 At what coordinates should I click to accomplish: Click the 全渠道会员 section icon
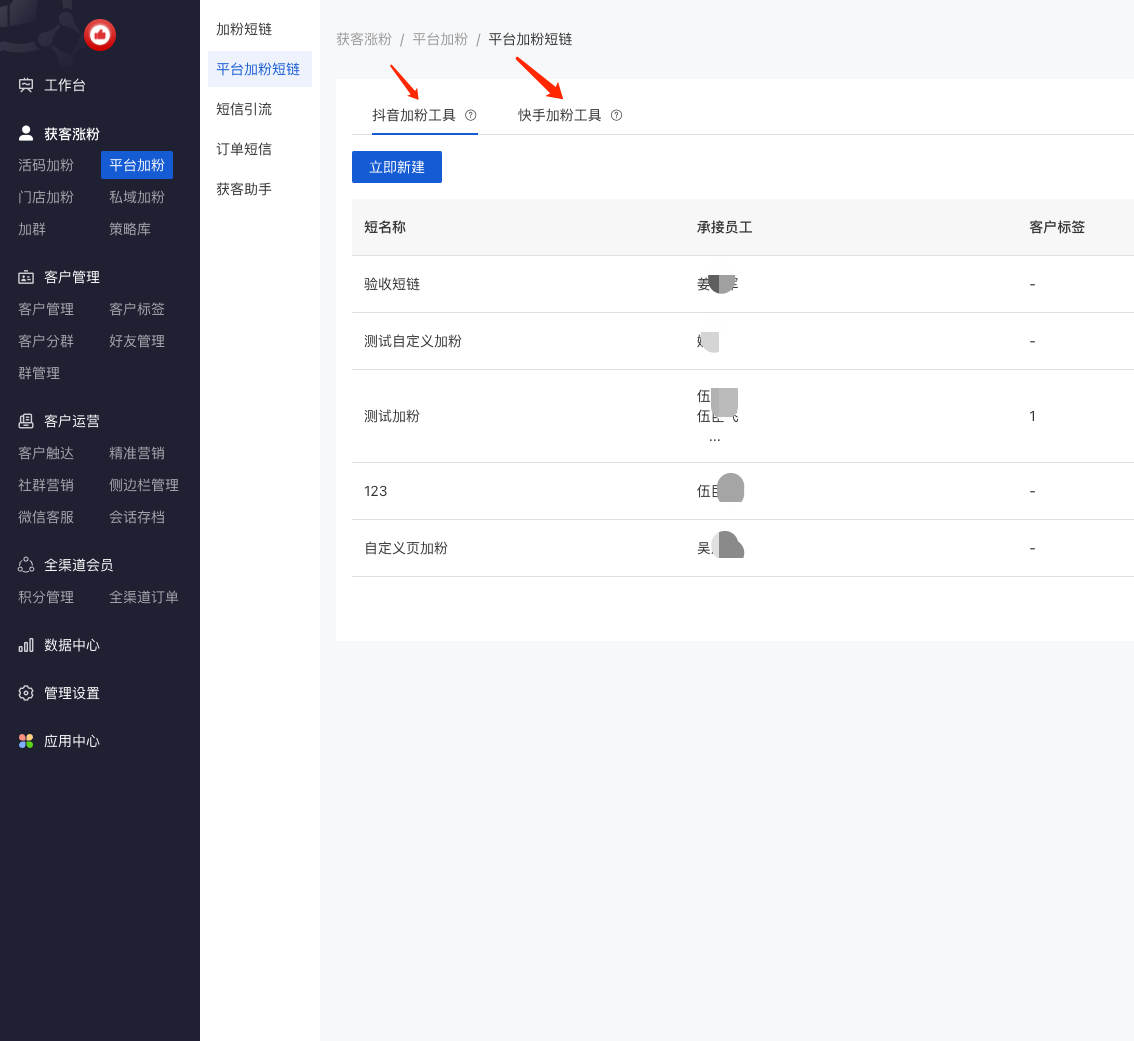(x=26, y=565)
